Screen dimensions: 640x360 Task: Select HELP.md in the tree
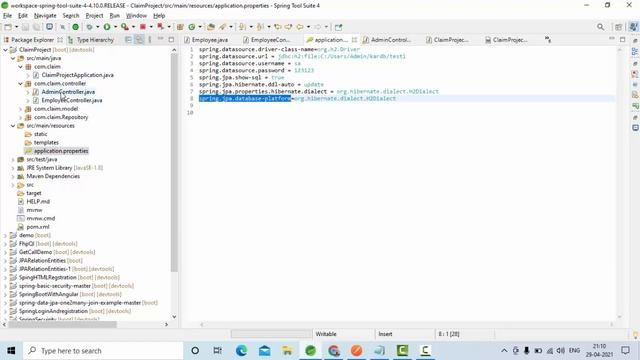(x=38, y=202)
